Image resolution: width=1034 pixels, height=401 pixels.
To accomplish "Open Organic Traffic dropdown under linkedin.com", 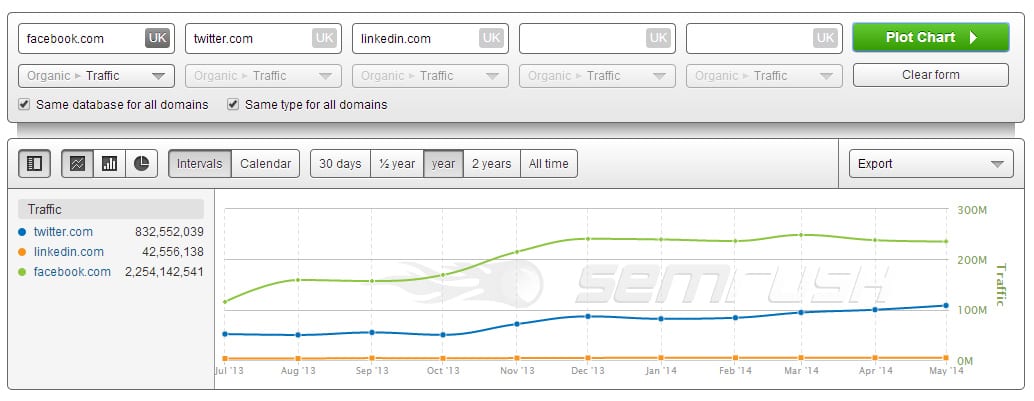I will (x=430, y=76).
